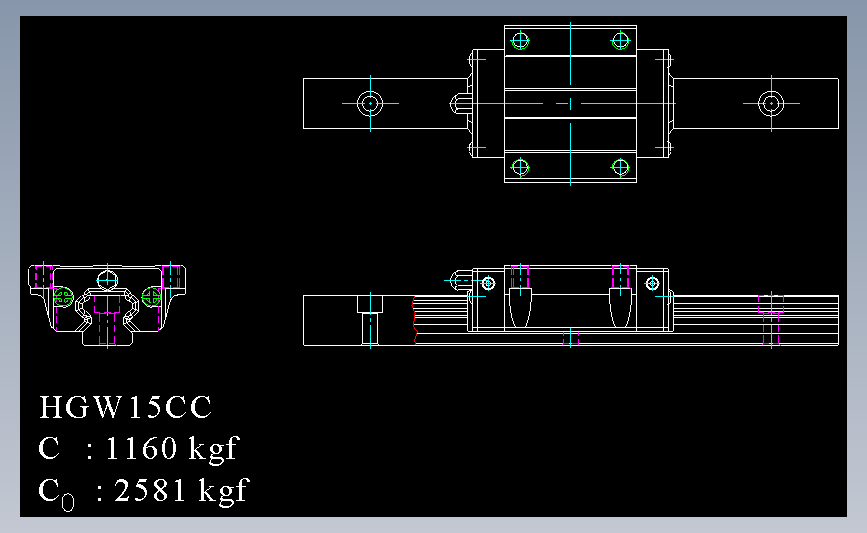
Task: Select bottom-right green bolt hole on block
Action: click(620, 167)
